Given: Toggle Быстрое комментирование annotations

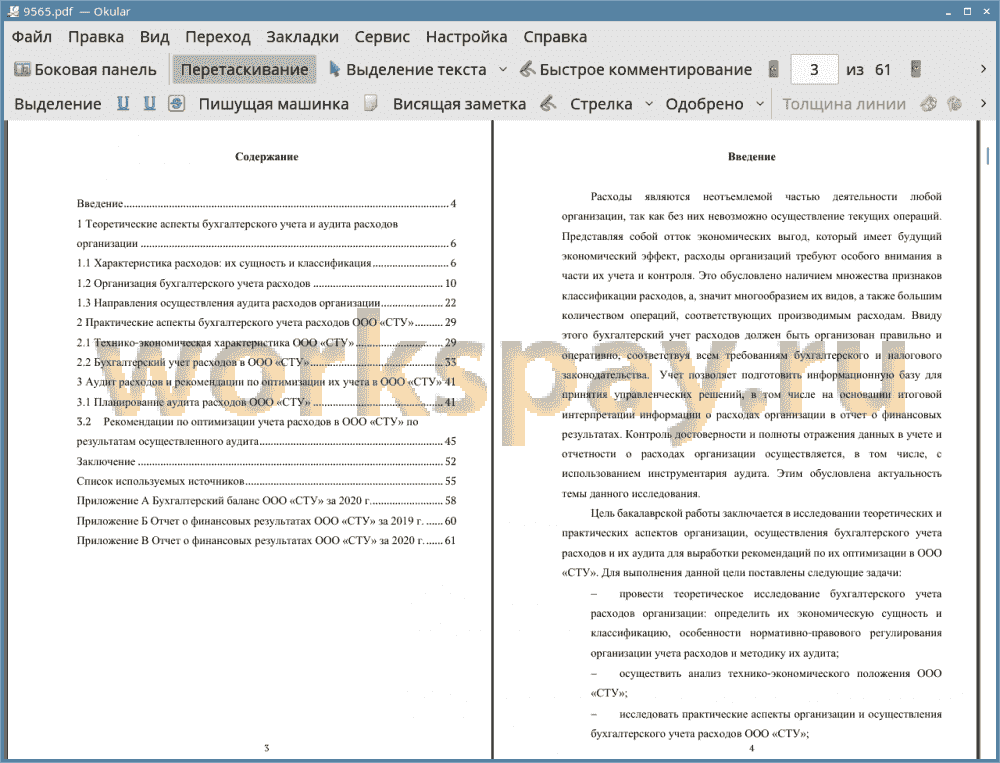Looking at the screenshot, I should pyautogui.click(x=636, y=70).
